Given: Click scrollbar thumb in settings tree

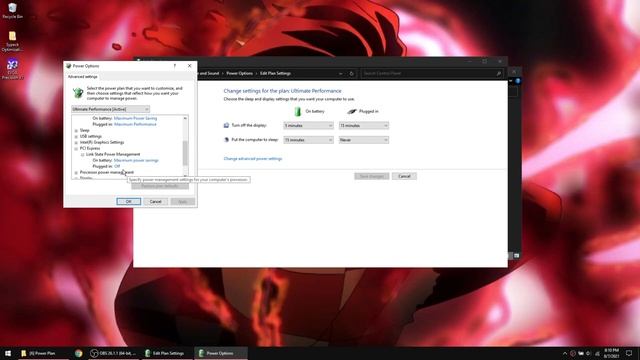Looking at the screenshot, I should pos(185,153).
